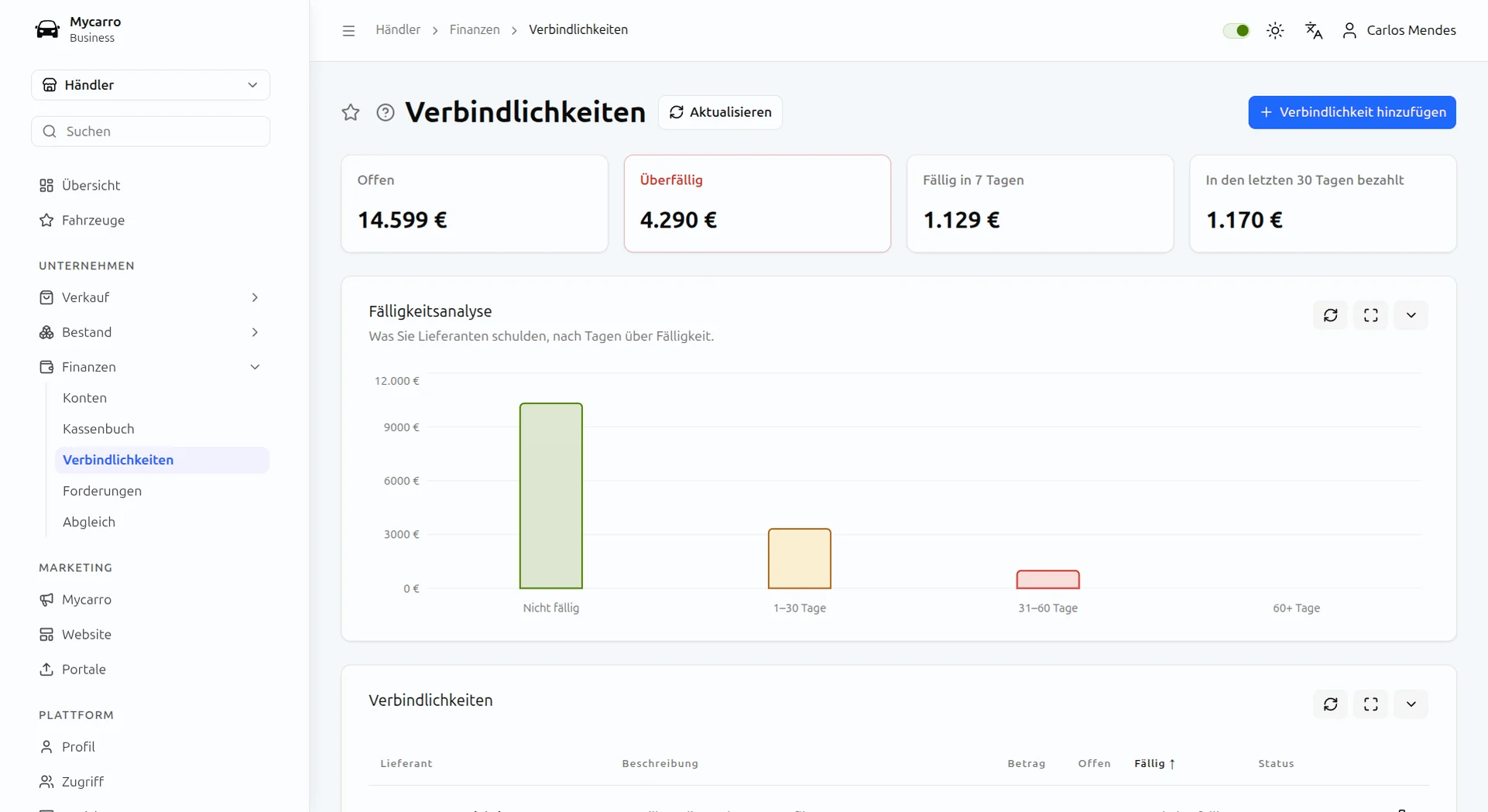
Task: Open the help question mark icon
Action: click(x=386, y=112)
